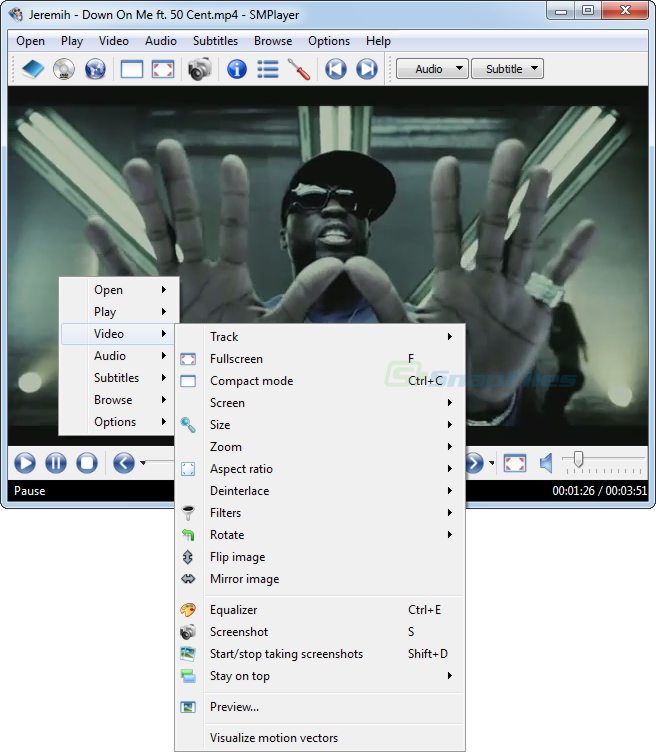Toggle fullscreen icon in control bar
The width and height of the screenshot is (656, 752).
(x=515, y=463)
